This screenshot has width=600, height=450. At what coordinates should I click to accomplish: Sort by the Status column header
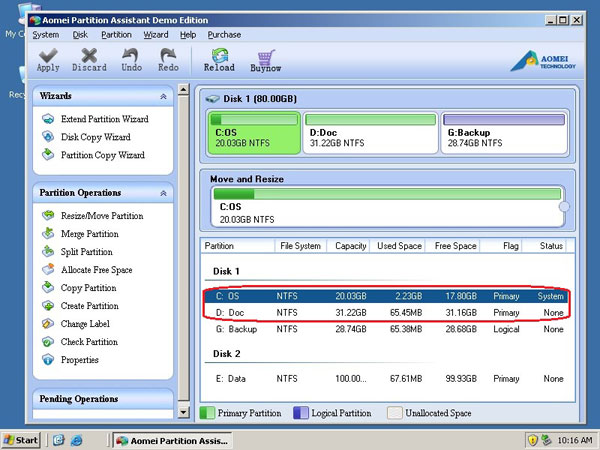tap(544, 246)
